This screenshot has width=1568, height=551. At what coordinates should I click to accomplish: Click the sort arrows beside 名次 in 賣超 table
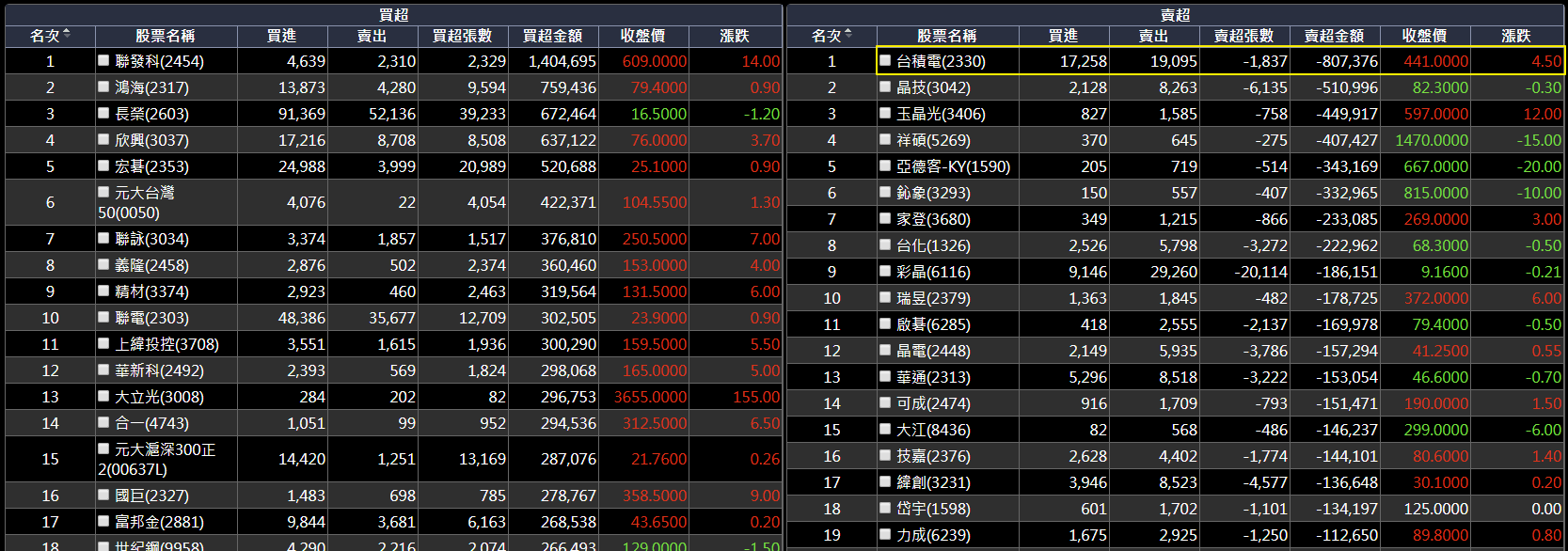[847, 35]
